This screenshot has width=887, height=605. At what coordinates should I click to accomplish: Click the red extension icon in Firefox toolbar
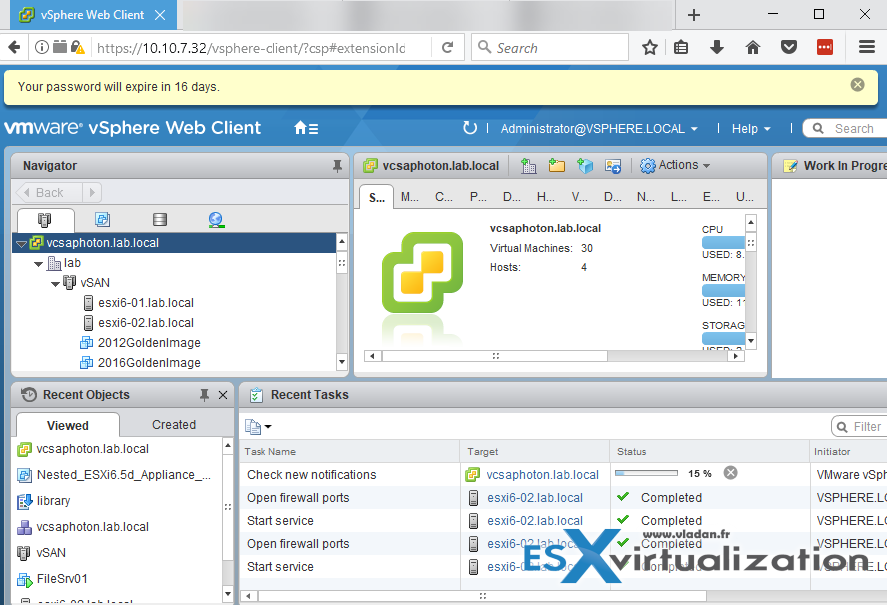click(825, 47)
